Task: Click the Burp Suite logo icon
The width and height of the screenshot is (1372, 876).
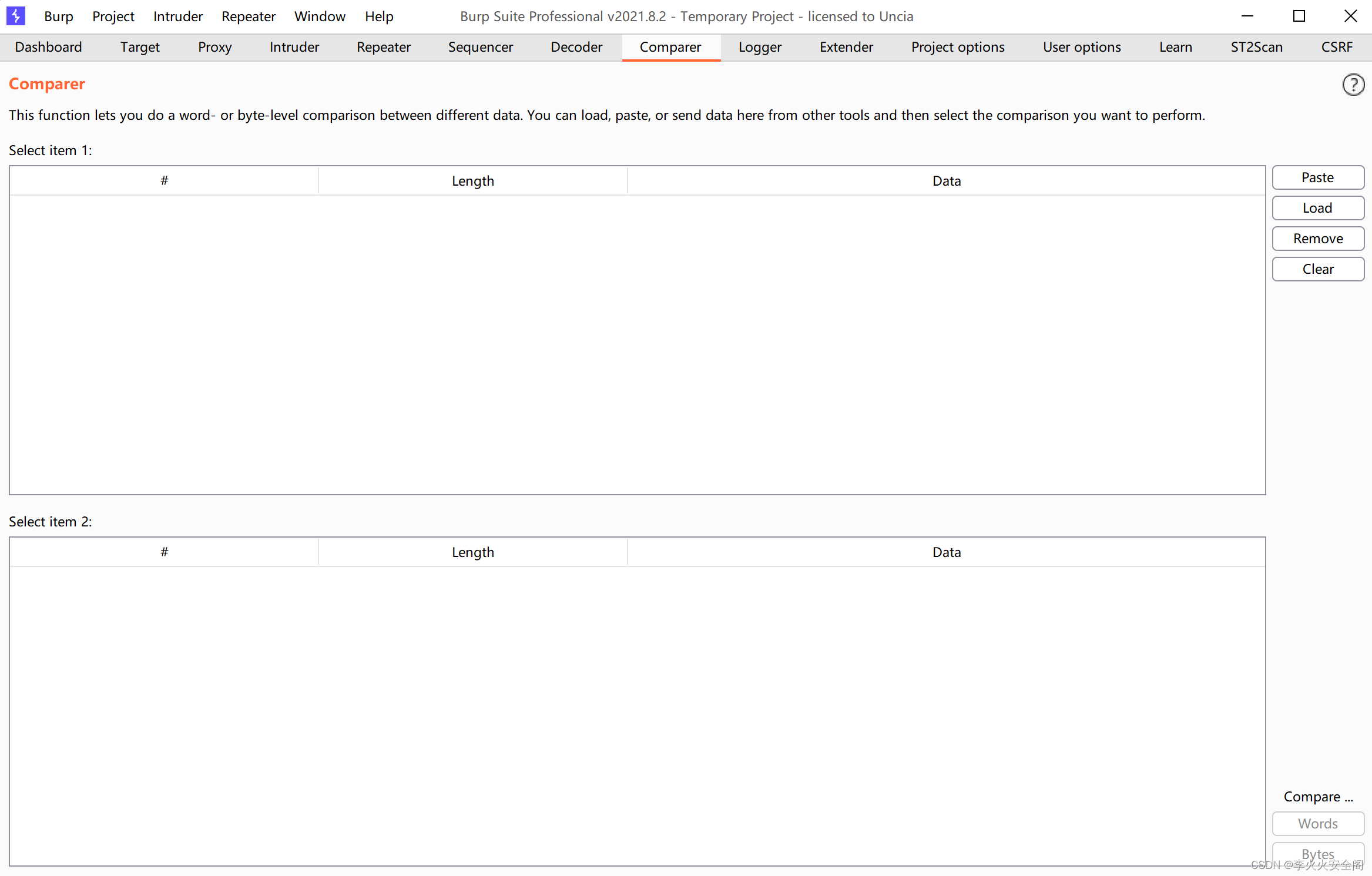Action: click(x=15, y=16)
